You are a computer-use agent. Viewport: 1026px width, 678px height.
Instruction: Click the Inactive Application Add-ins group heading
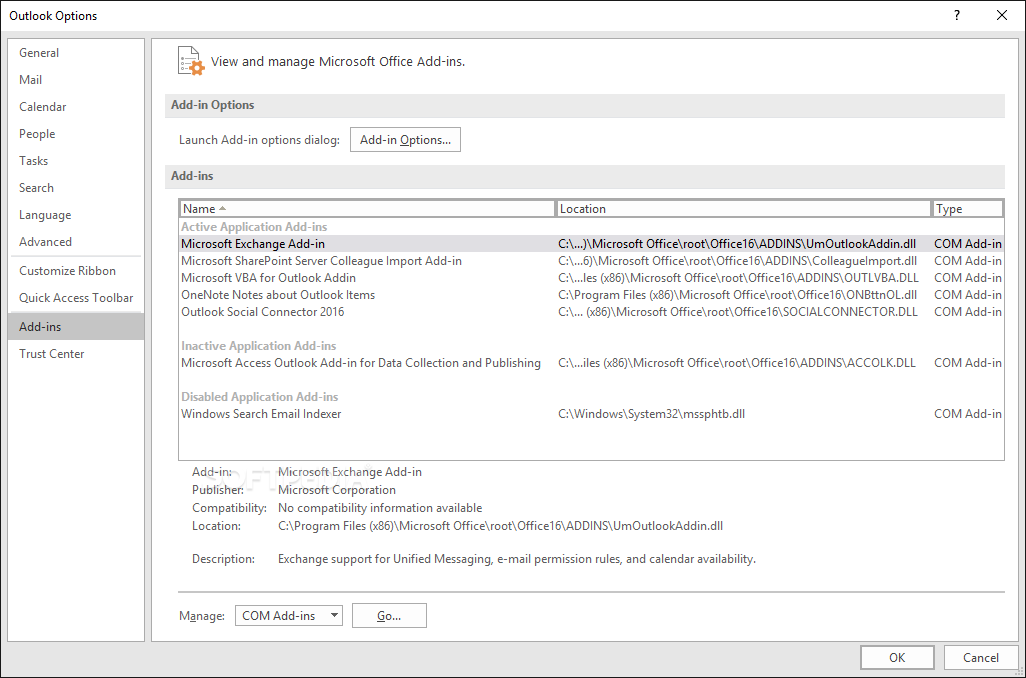coord(258,346)
